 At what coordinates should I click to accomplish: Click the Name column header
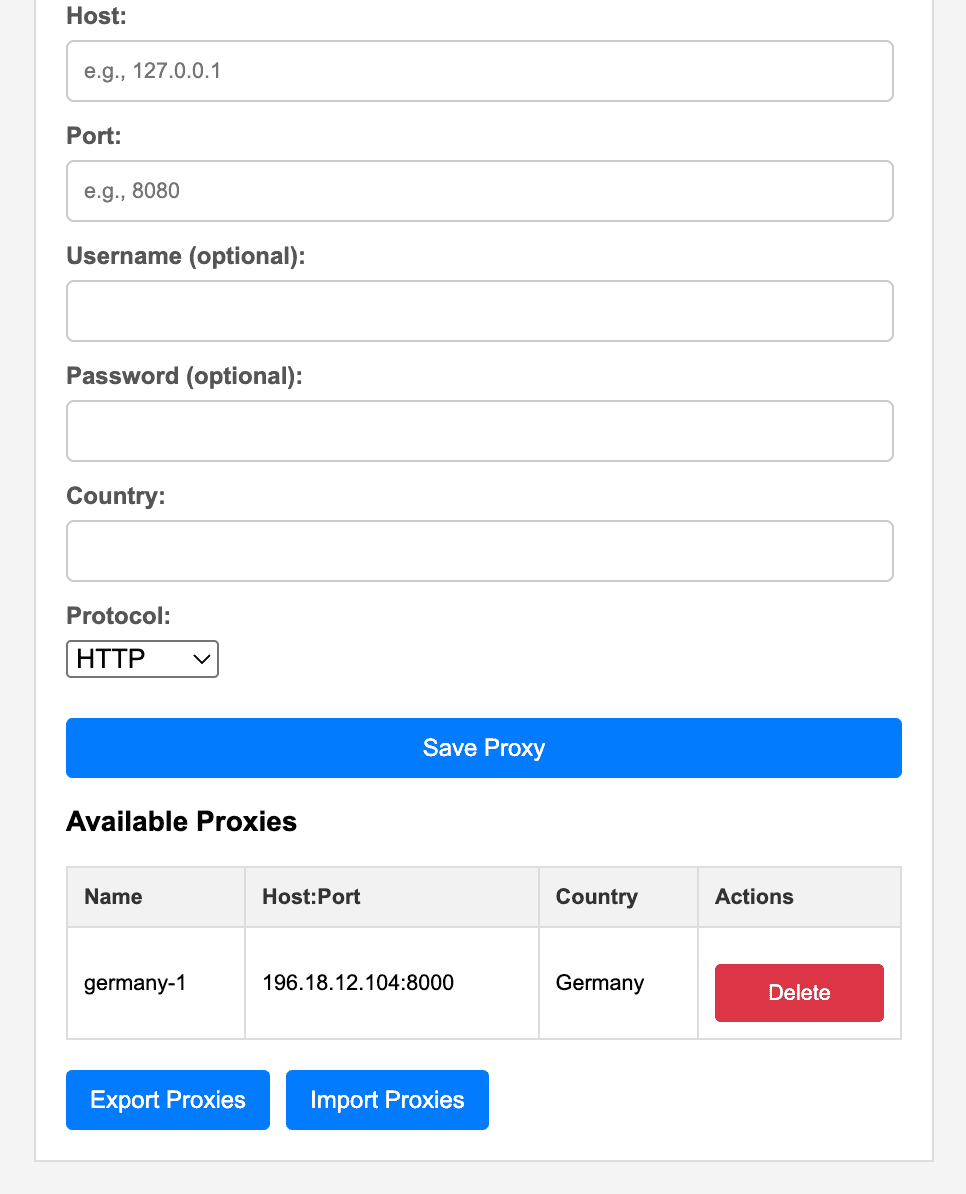[113, 897]
